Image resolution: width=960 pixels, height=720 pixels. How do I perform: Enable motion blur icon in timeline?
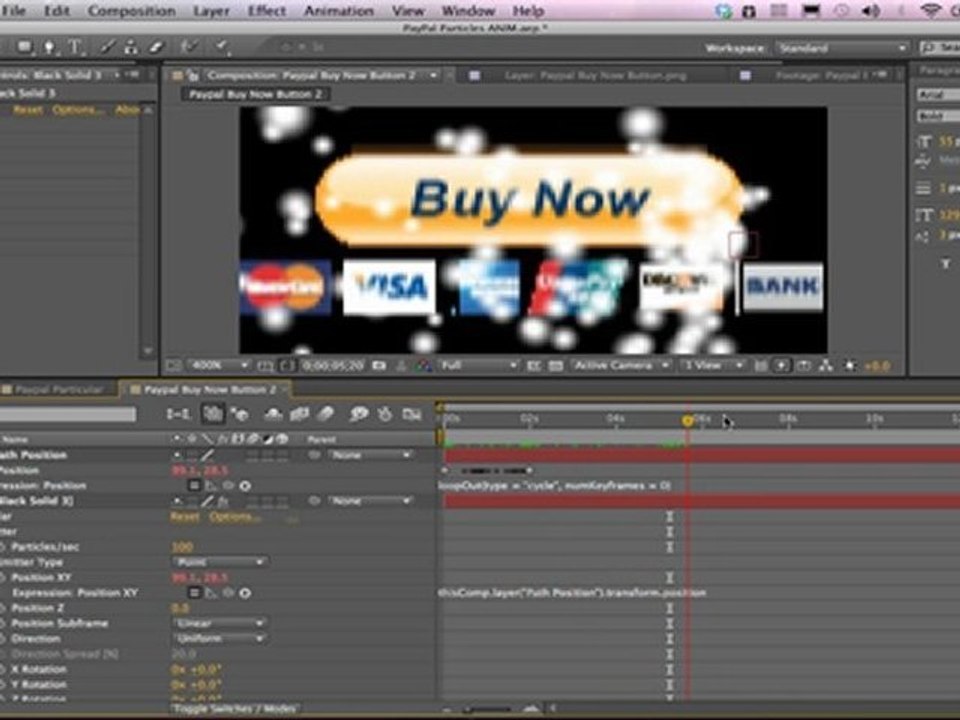coord(325,414)
